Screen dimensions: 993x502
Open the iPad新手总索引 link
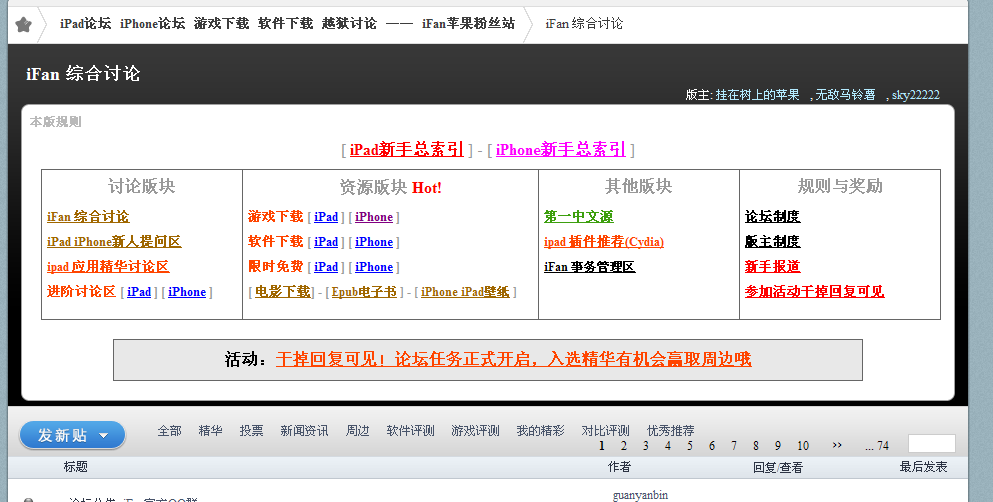(x=407, y=149)
